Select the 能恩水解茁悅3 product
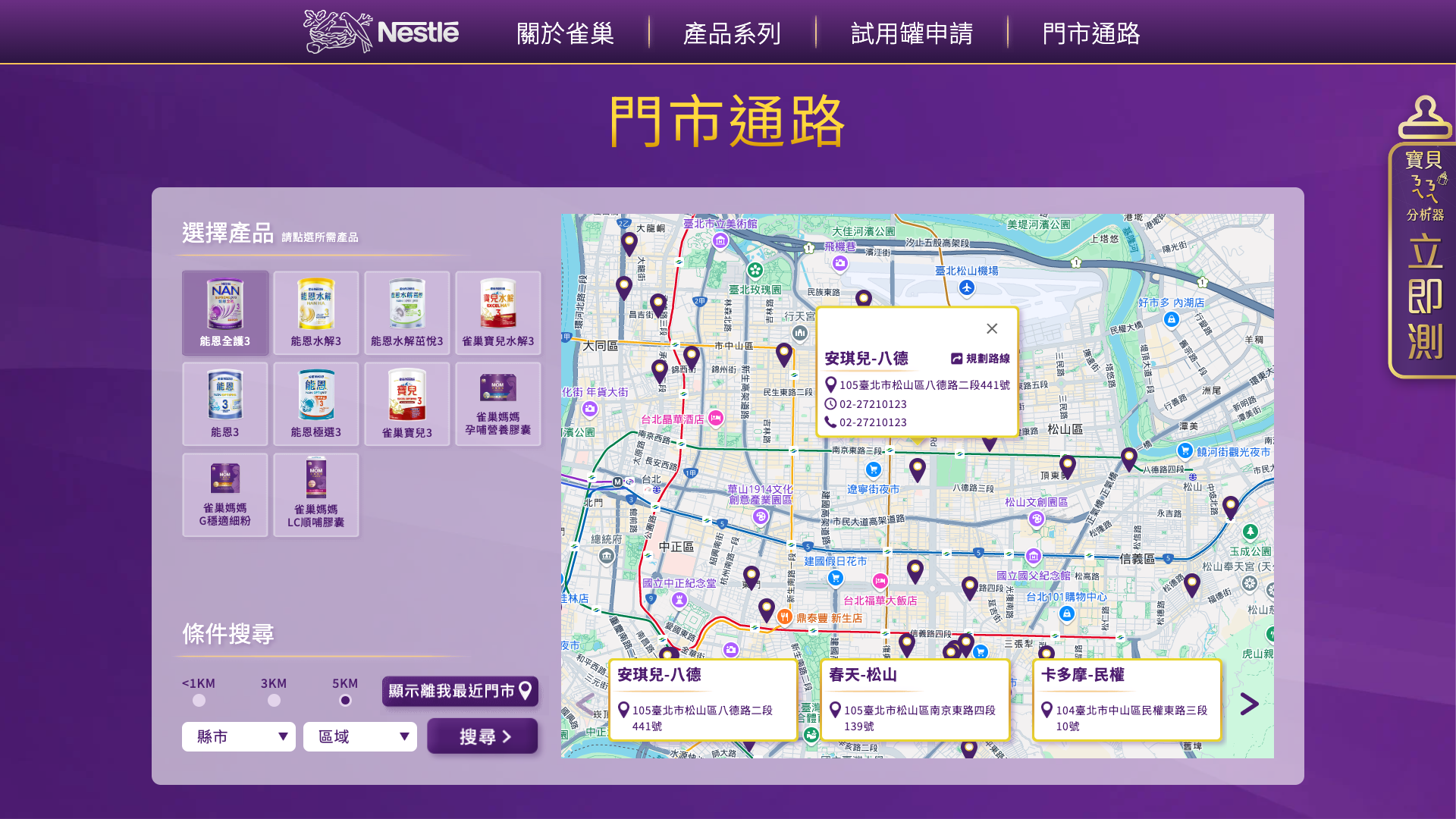This screenshot has width=1456, height=819. click(407, 312)
